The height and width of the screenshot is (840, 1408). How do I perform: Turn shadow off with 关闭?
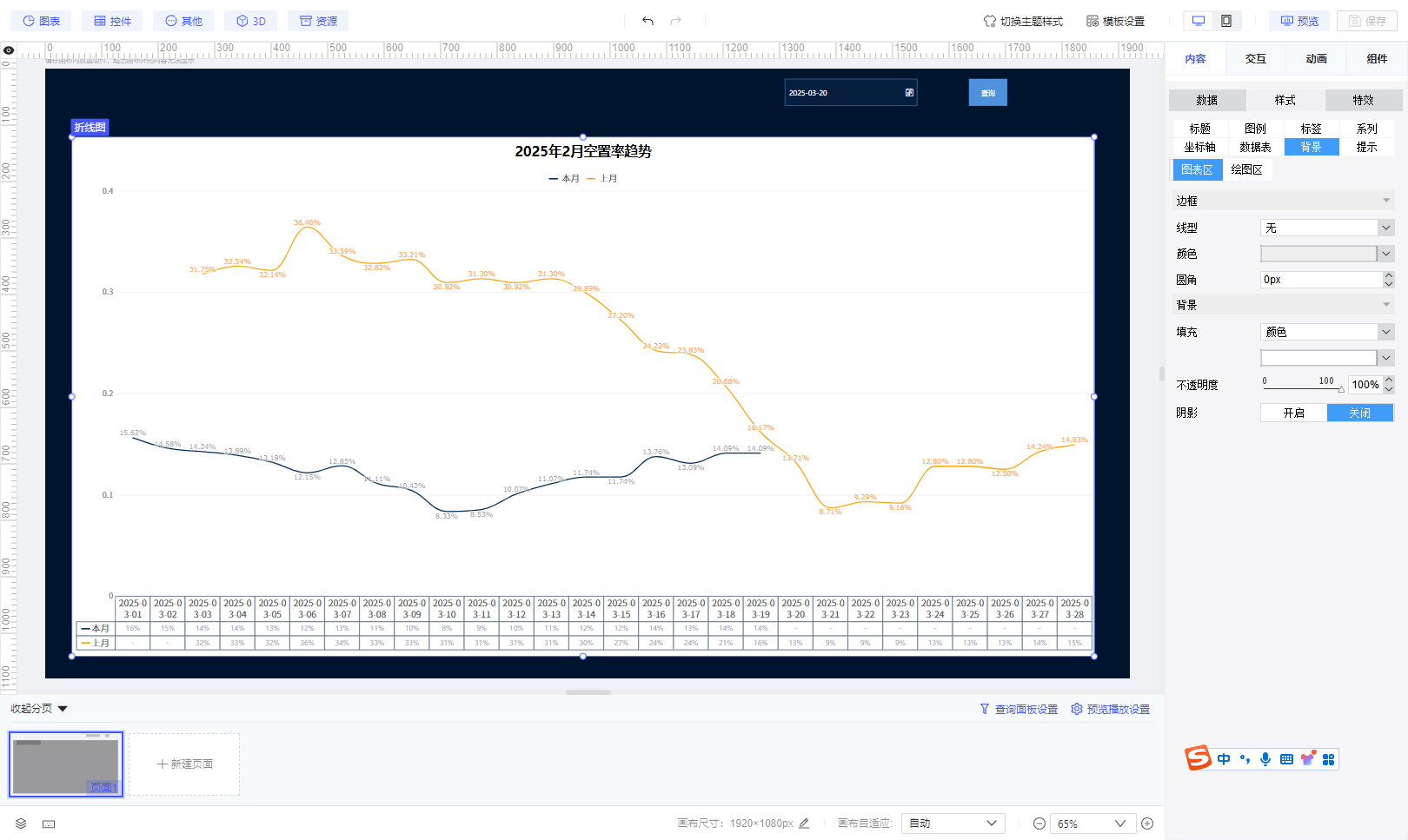1360,413
